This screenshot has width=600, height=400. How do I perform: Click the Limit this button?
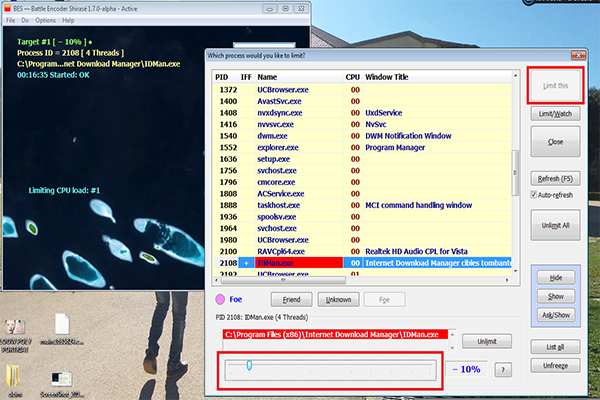pyautogui.click(x=555, y=85)
